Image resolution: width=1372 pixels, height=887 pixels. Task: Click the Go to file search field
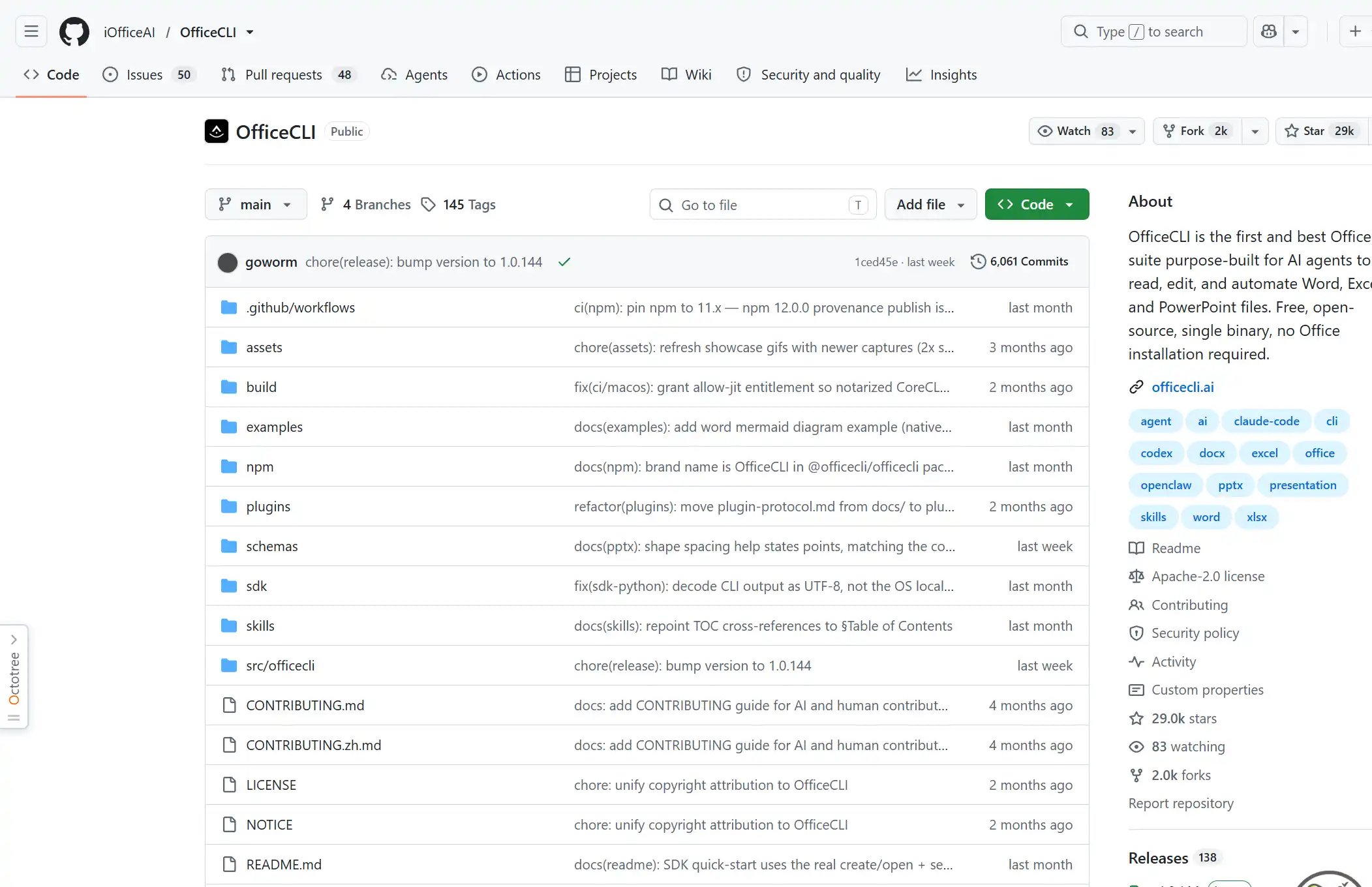[763, 205]
